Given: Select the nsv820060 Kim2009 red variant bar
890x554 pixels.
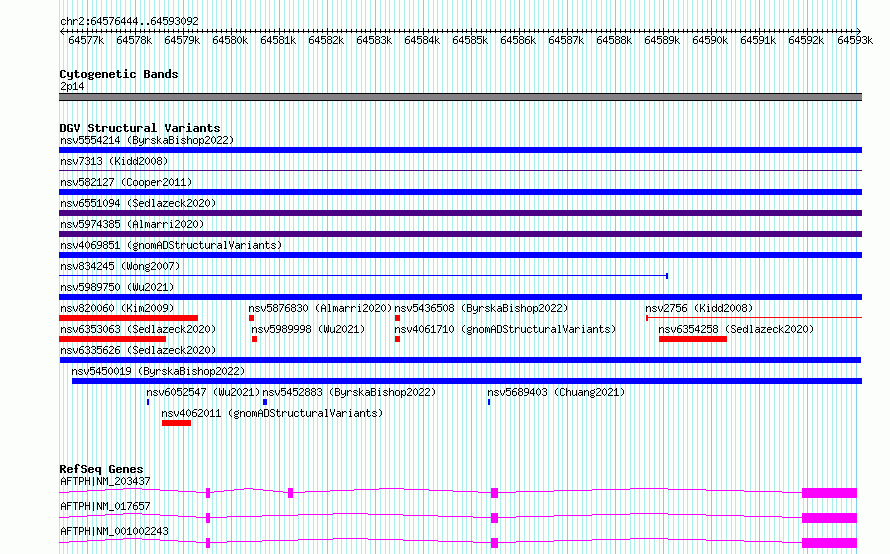Looking at the screenshot, I should [129, 318].
